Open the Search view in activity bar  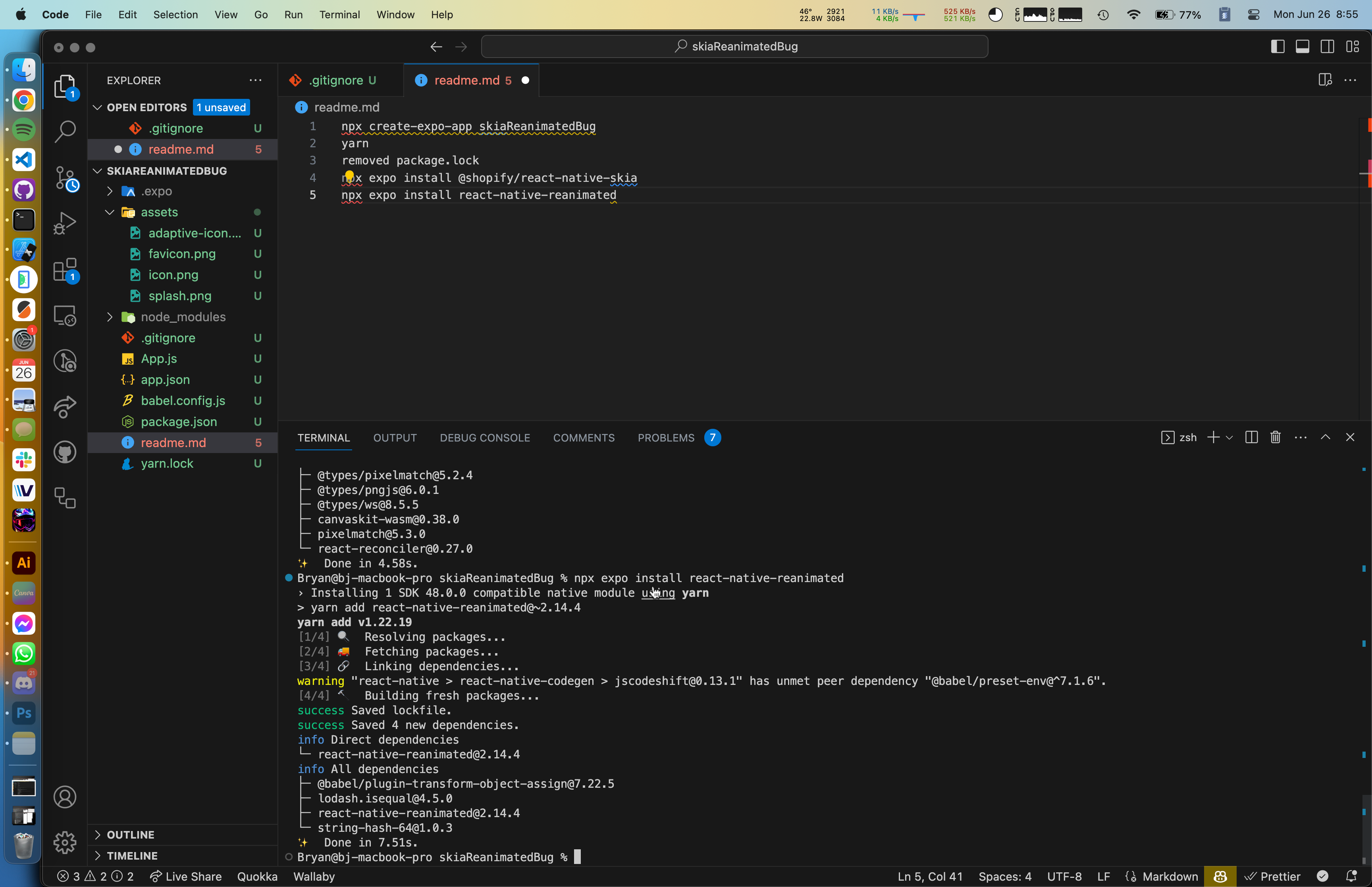(x=65, y=131)
